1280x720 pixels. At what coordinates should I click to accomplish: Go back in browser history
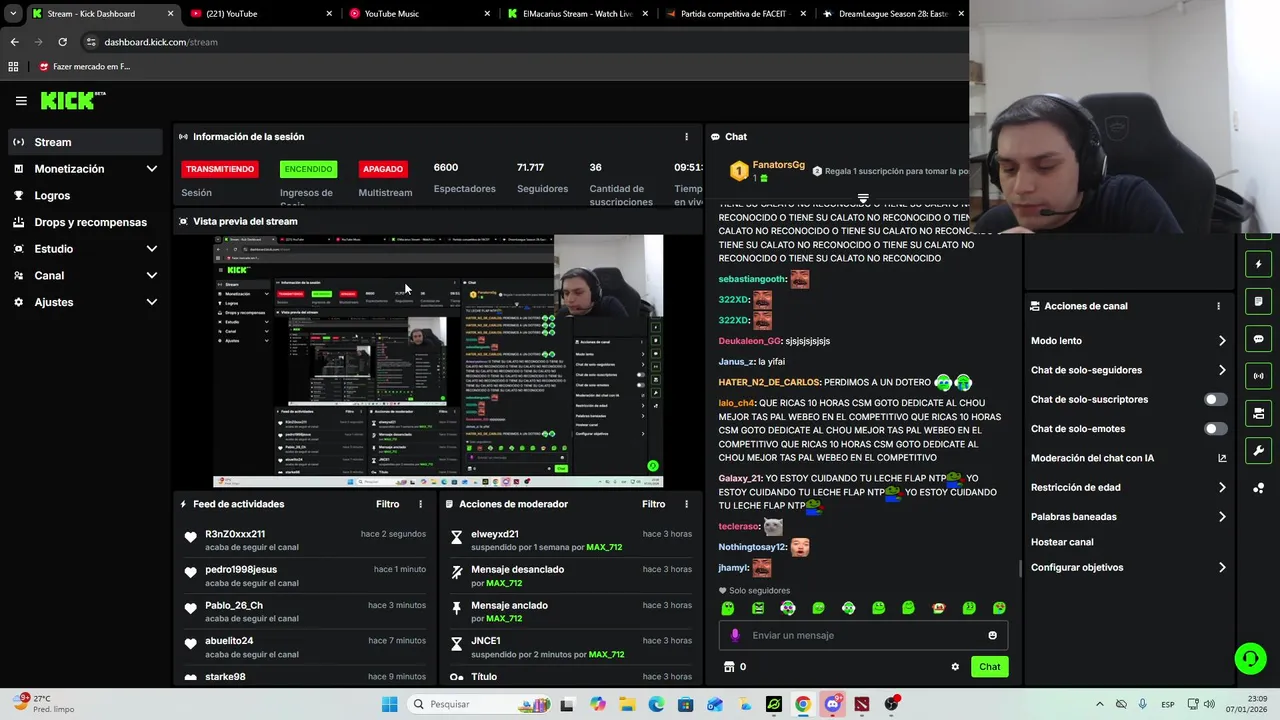[14, 42]
